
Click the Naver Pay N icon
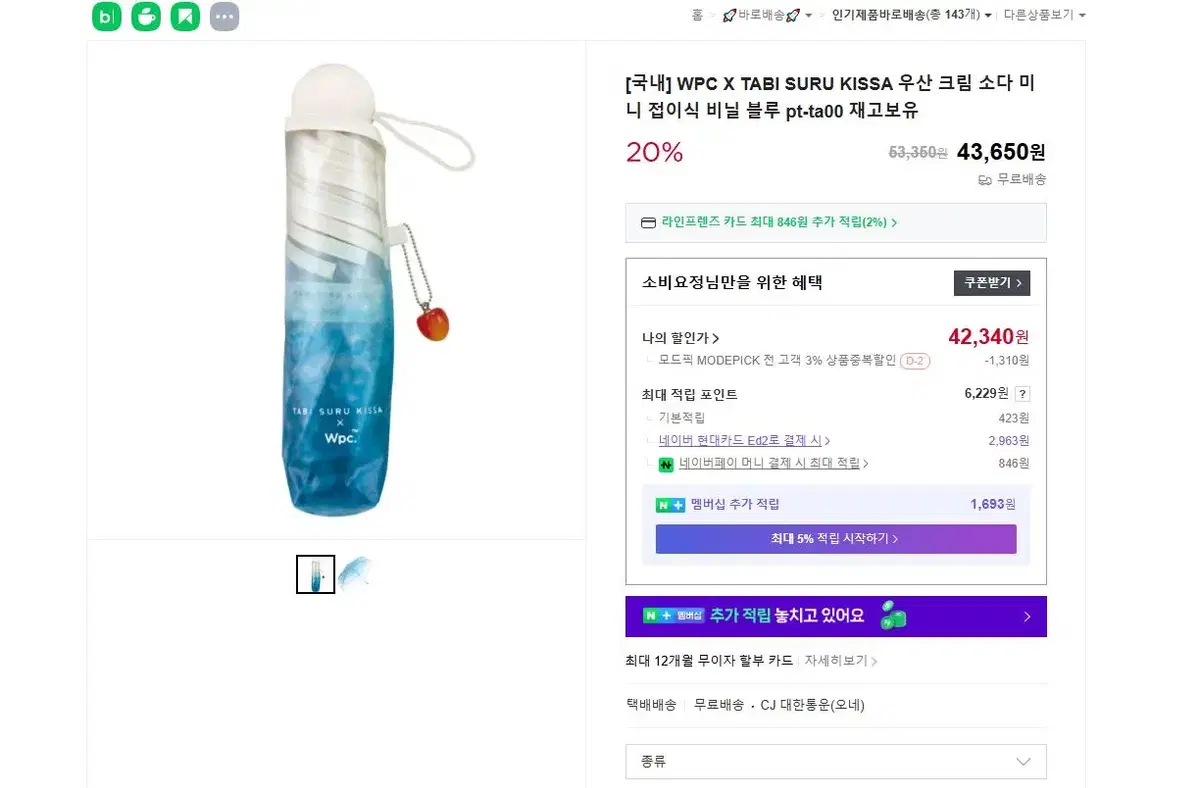[x=666, y=464]
